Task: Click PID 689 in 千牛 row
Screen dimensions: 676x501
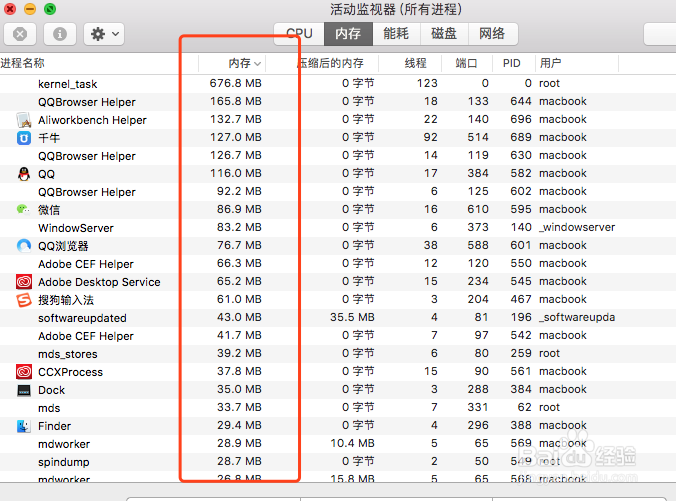Action: click(x=521, y=137)
